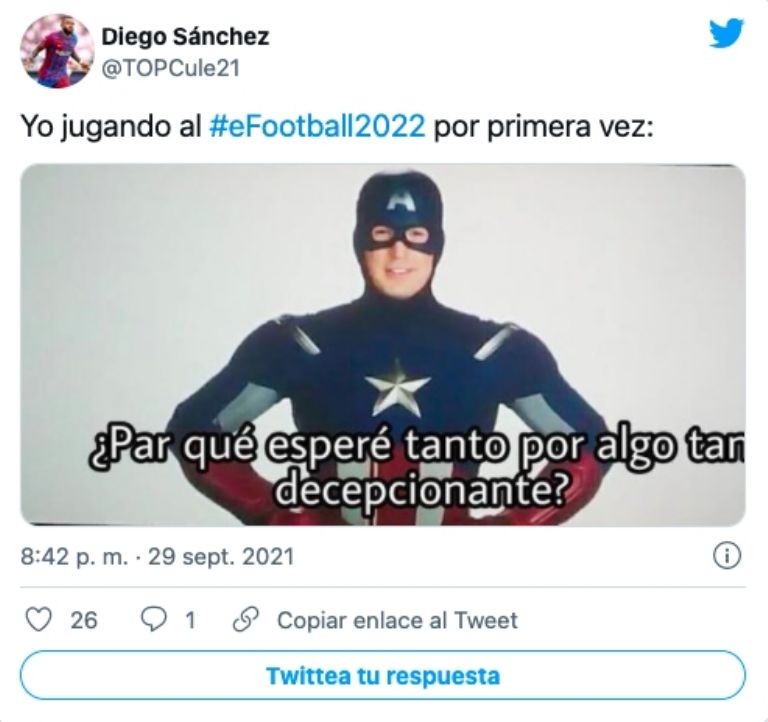Open Diego Sánchez's profile avatar
Screen dimensions: 768x722
(x=57, y=51)
